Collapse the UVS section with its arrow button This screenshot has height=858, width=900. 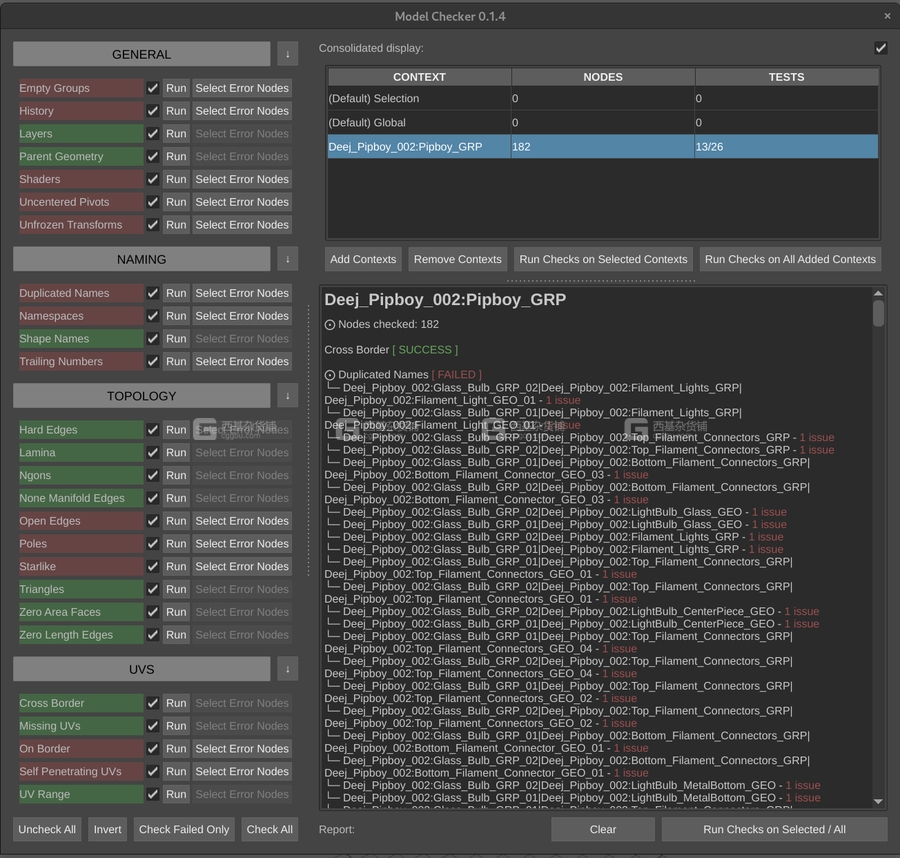point(288,669)
